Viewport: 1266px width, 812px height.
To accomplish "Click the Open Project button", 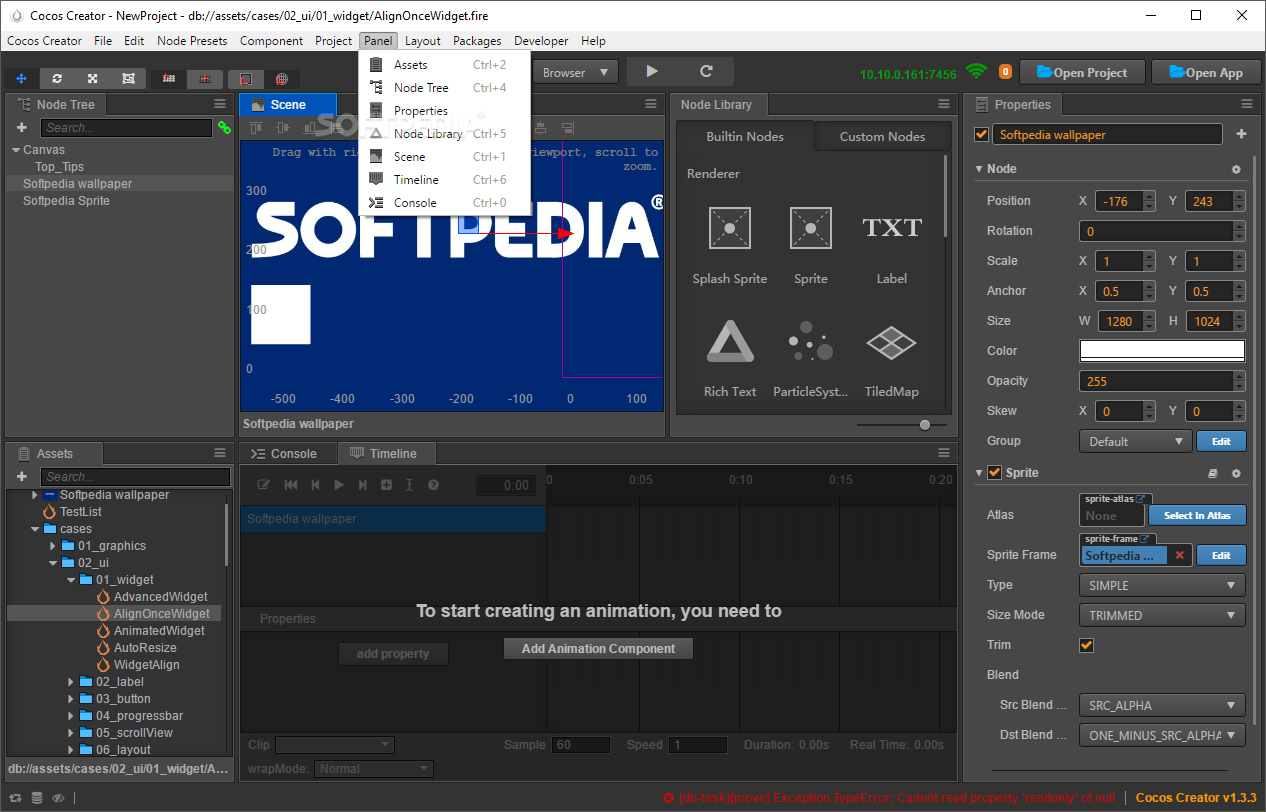I will [1082, 72].
